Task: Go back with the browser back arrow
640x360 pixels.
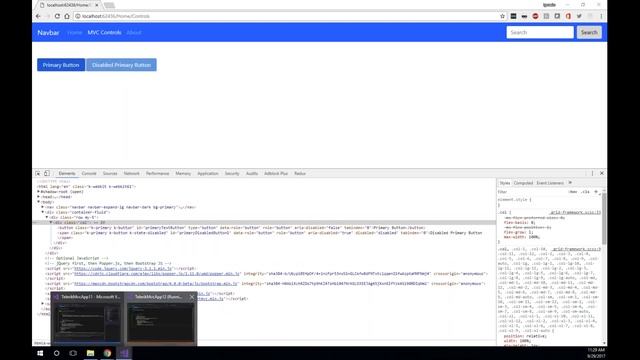Action: [x=38, y=16]
